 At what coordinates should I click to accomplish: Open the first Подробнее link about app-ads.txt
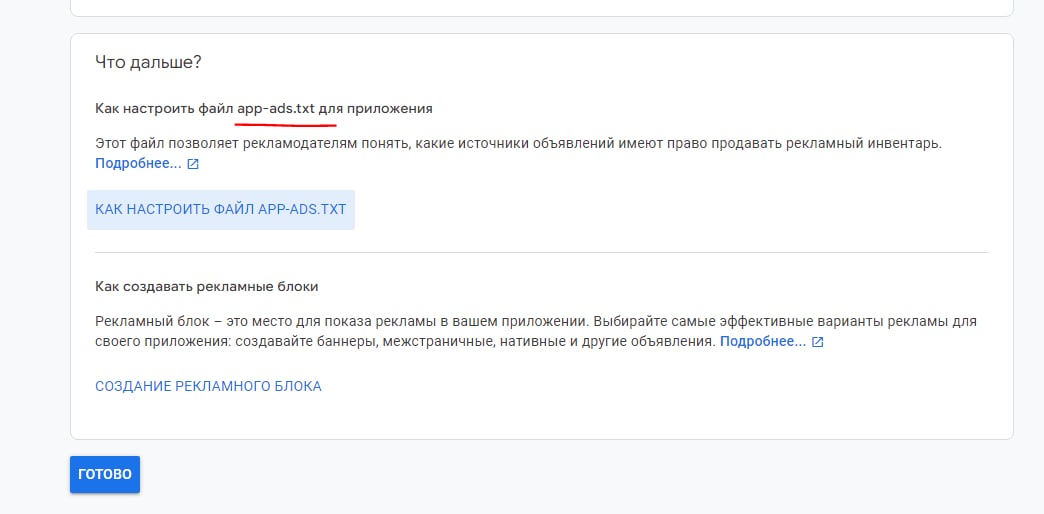tap(138, 163)
